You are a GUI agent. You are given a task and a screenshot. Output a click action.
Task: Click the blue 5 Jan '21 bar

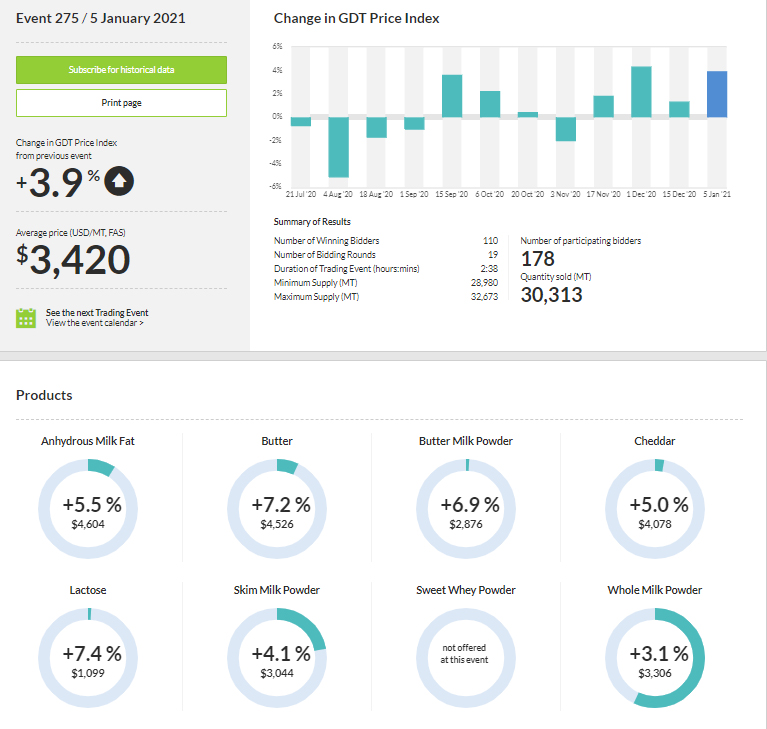[717, 94]
